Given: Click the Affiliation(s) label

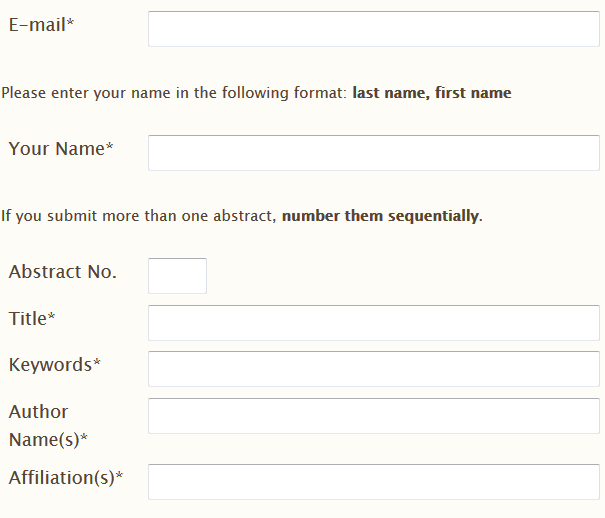Looking at the screenshot, I should 66,478.
